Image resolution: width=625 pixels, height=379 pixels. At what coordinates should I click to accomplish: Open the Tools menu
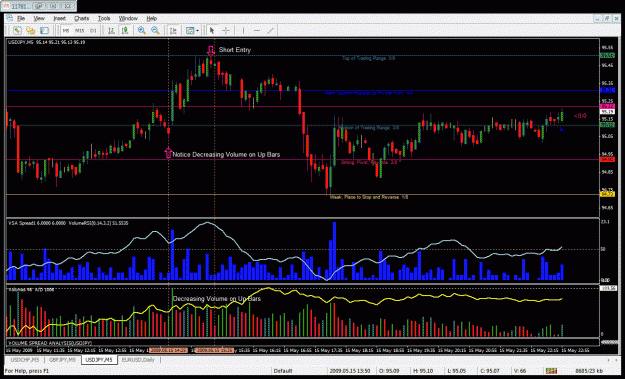tap(104, 18)
